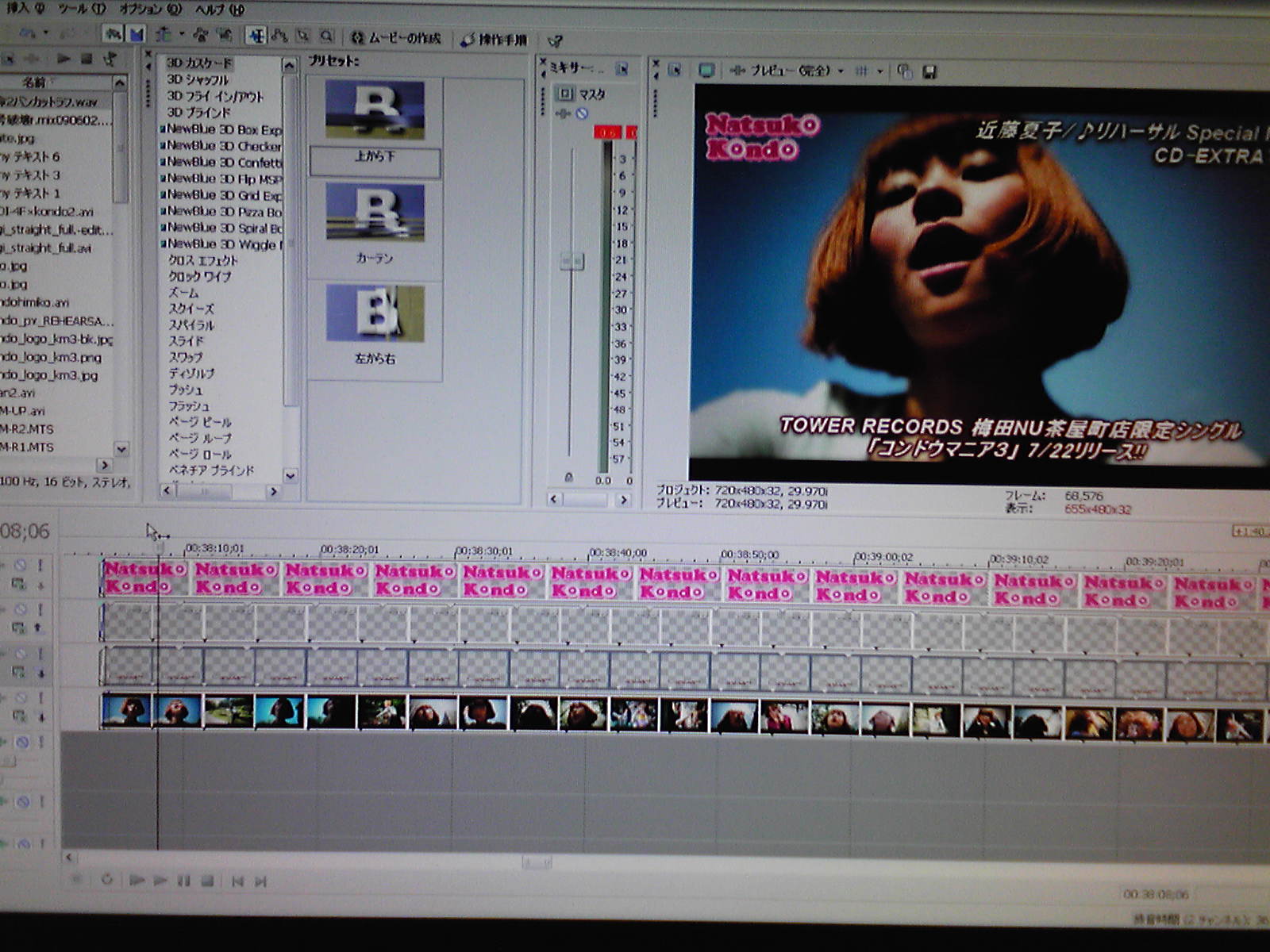Screen dimensions: 1270x952
Task: Click the video preview properties icon
Action: tap(675, 71)
